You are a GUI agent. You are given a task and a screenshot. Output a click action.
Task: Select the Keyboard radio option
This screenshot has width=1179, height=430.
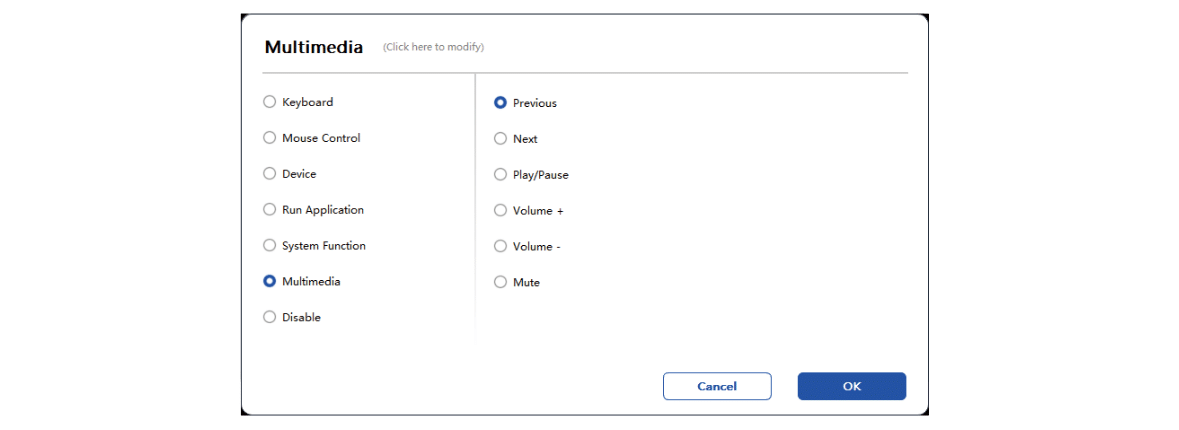[x=269, y=102]
